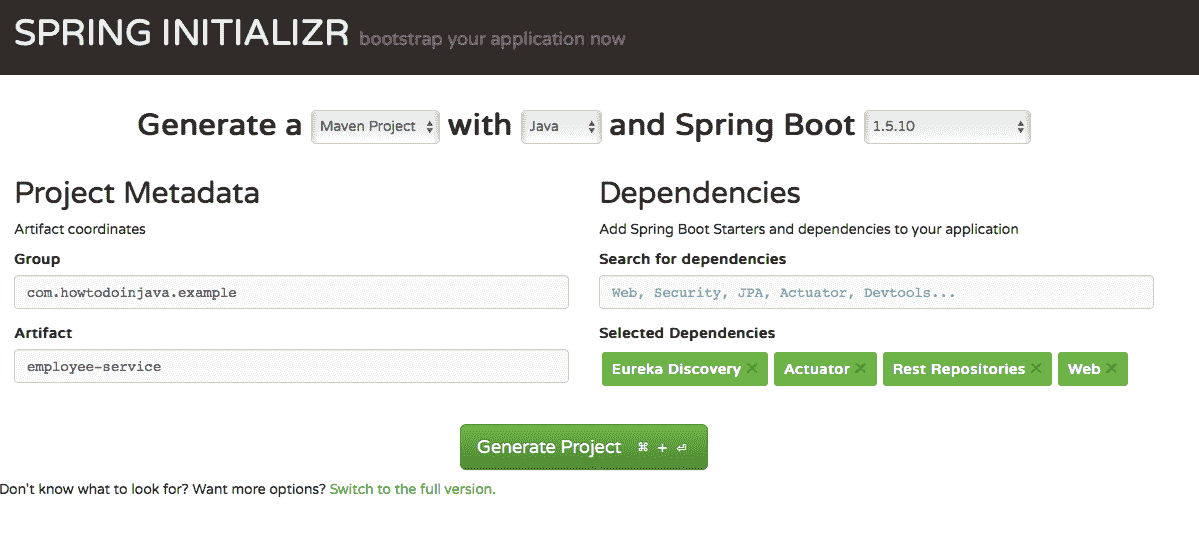Remove the Actuator dependency via its X
1199x558 pixels.
click(x=860, y=369)
